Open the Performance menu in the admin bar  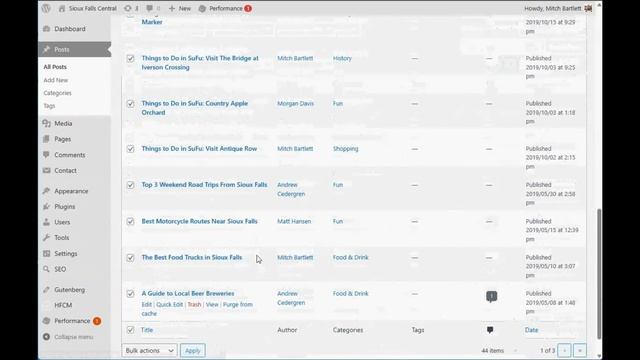pyautogui.click(x=225, y=8)
